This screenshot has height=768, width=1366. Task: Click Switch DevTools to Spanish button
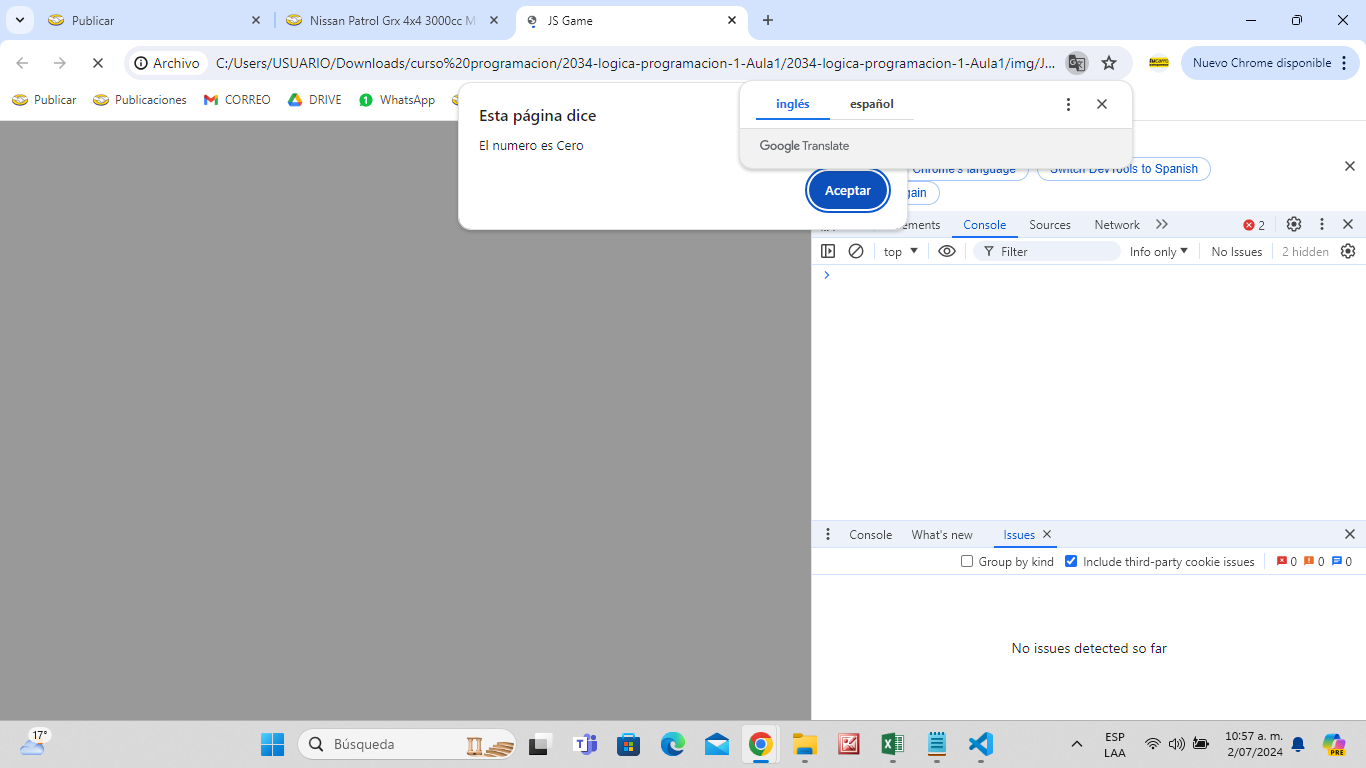1124,169
